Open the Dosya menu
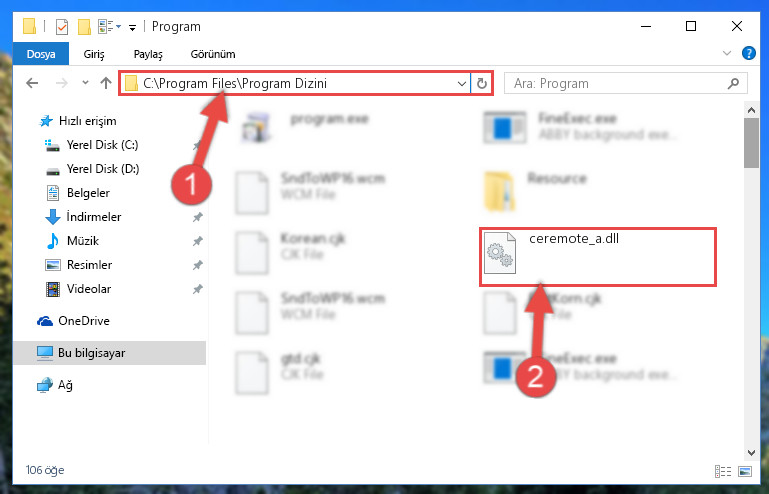 (41, 54)
